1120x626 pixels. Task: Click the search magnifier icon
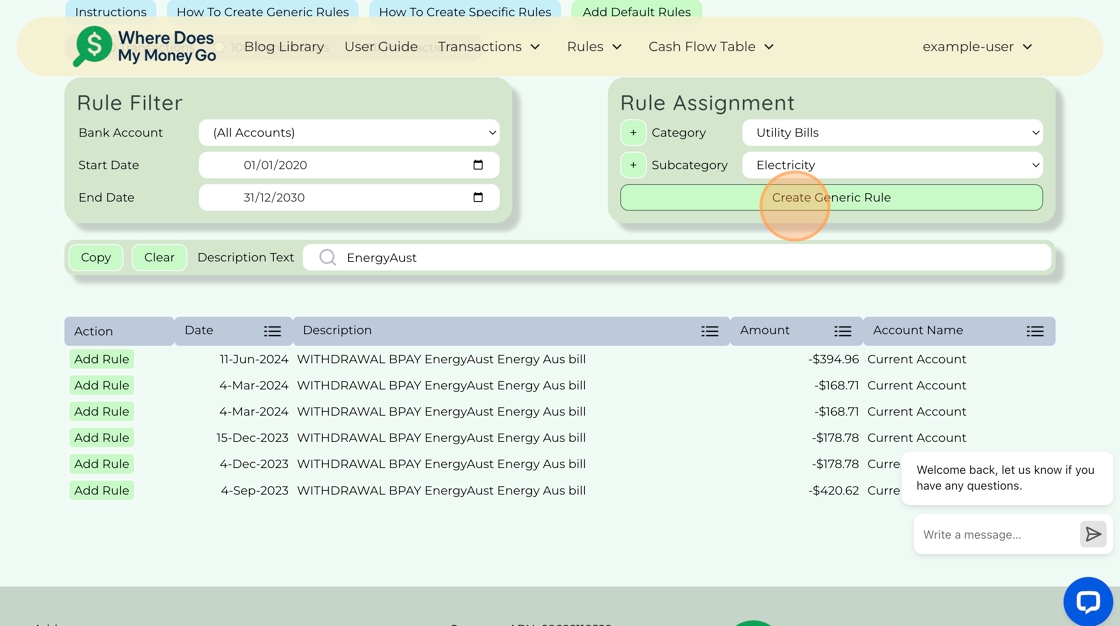pos(327,257)
